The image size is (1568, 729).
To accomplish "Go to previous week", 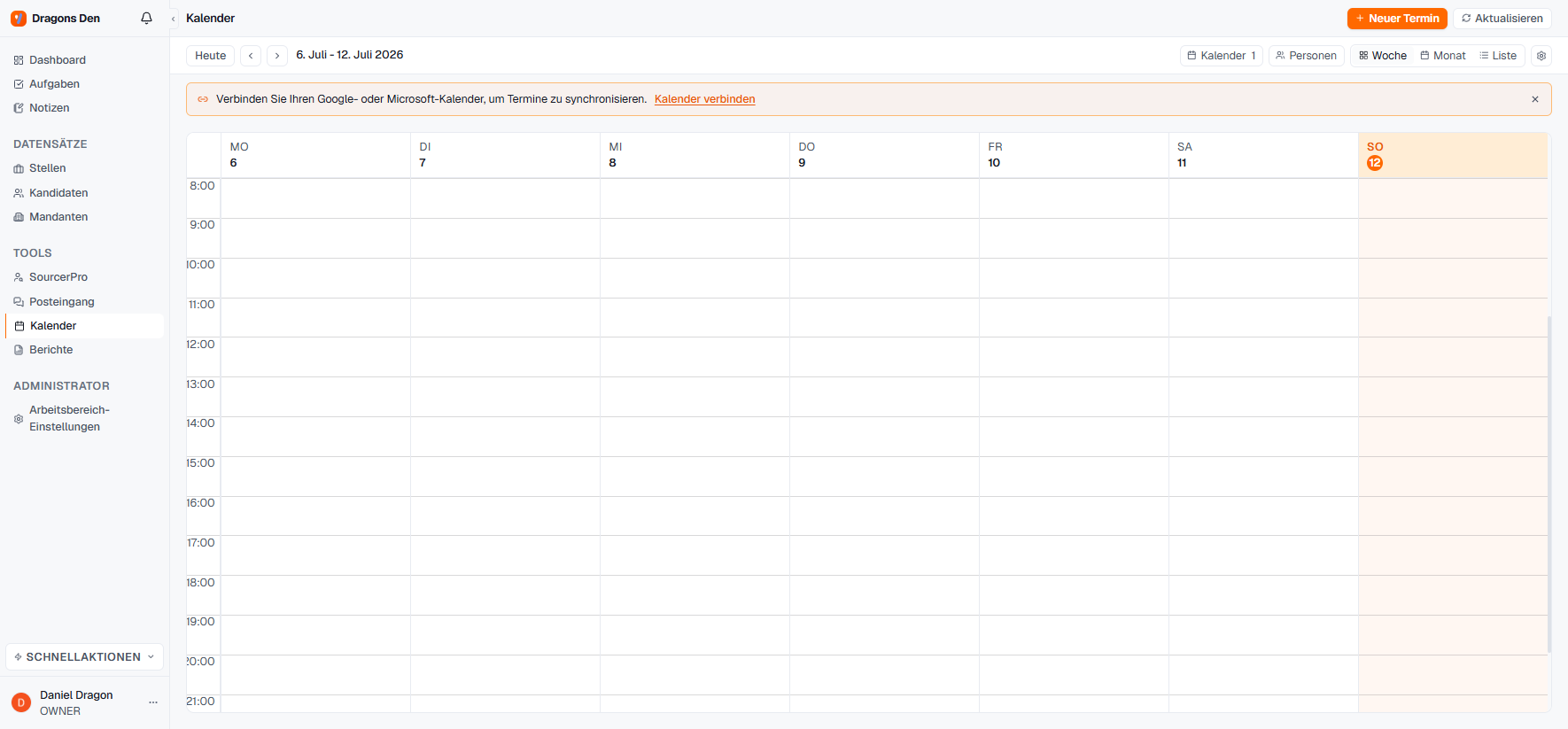I will 251,56.
